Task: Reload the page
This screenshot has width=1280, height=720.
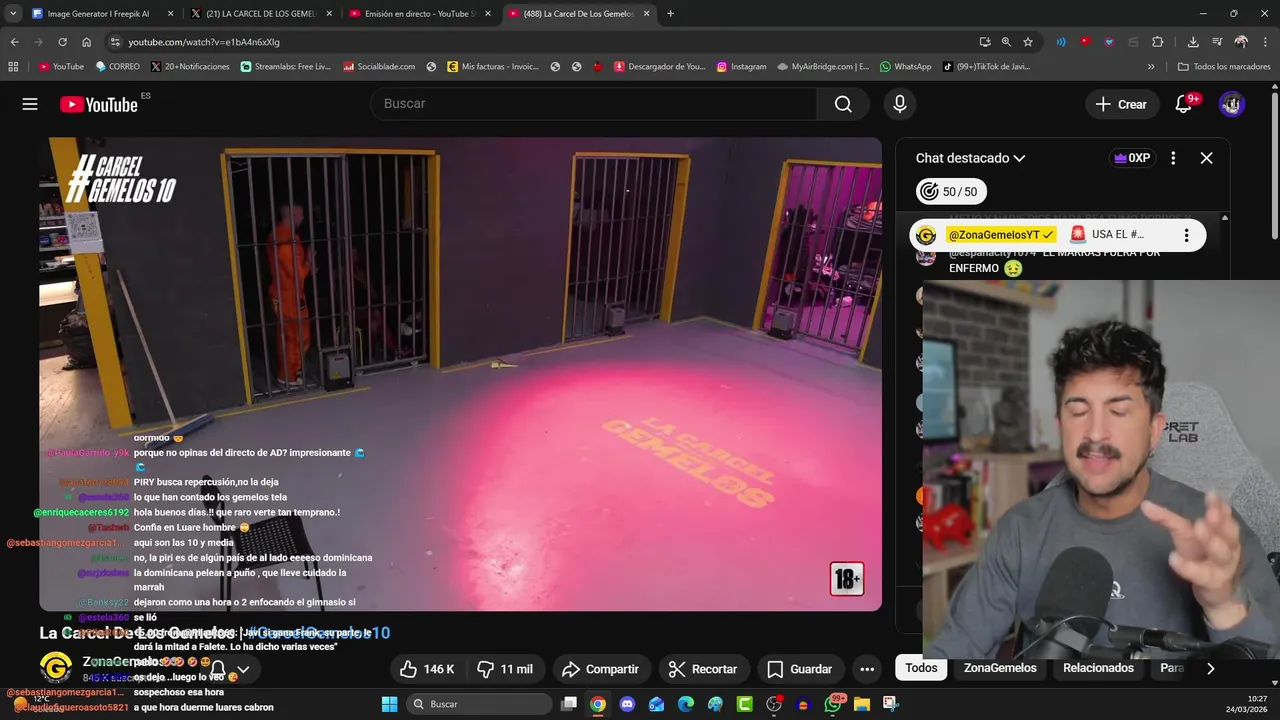Action: 62,42
